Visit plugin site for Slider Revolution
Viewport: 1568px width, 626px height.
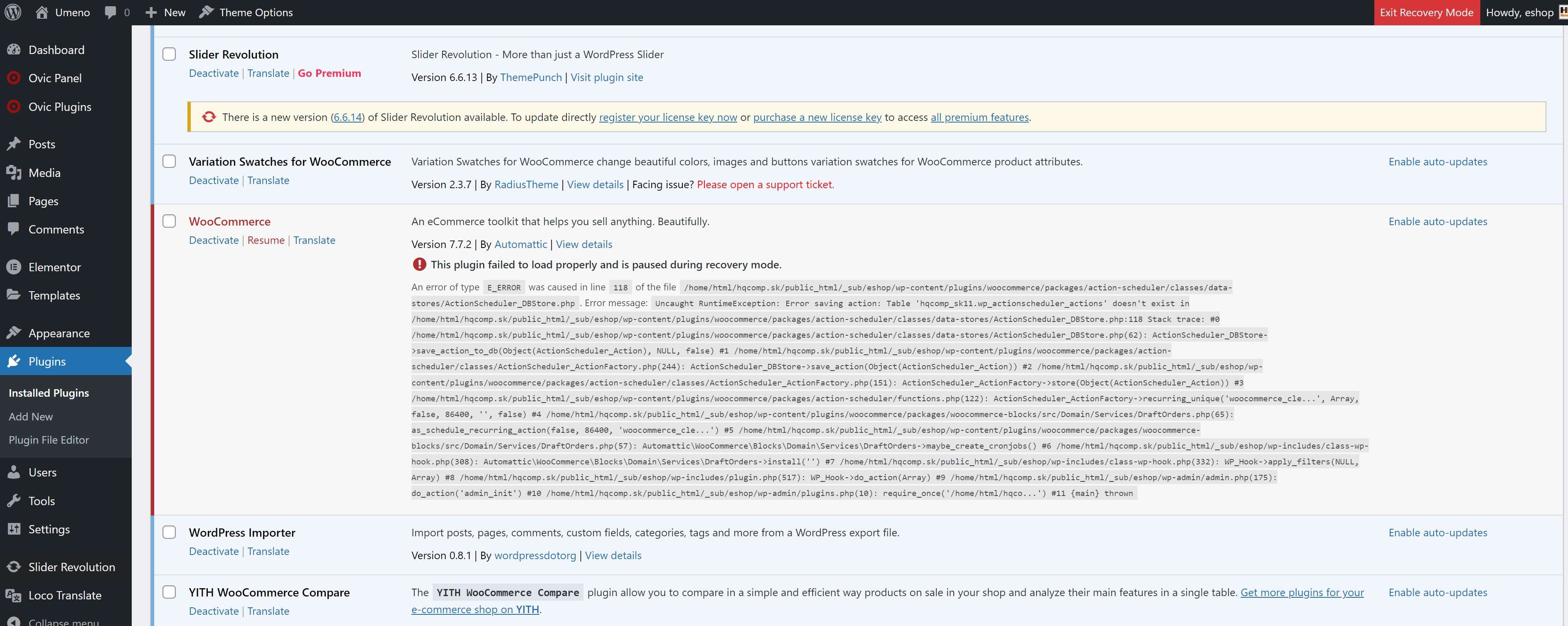click(607, 77)
